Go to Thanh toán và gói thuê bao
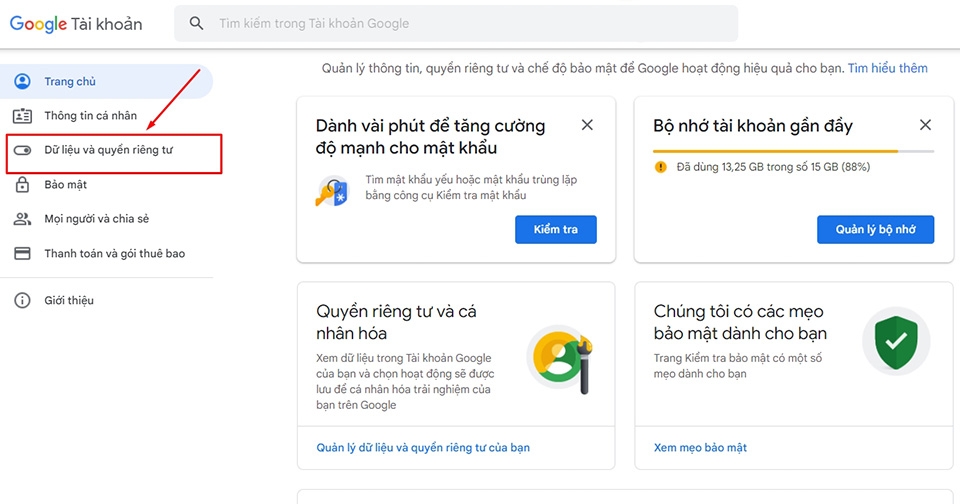Image resolution: width=960 pixels, height=504 pixels. tap(114, 254)
